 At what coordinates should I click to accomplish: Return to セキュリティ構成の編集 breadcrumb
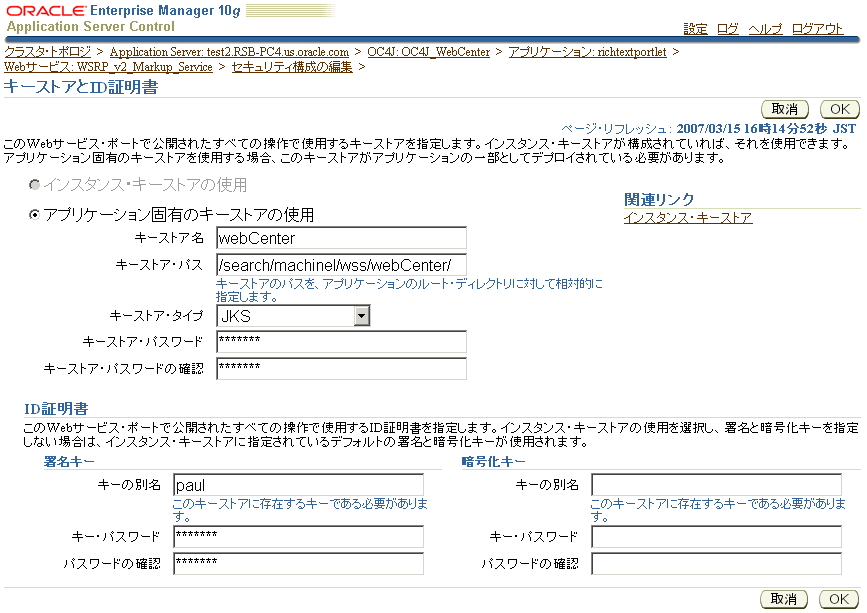coord(292,66)
